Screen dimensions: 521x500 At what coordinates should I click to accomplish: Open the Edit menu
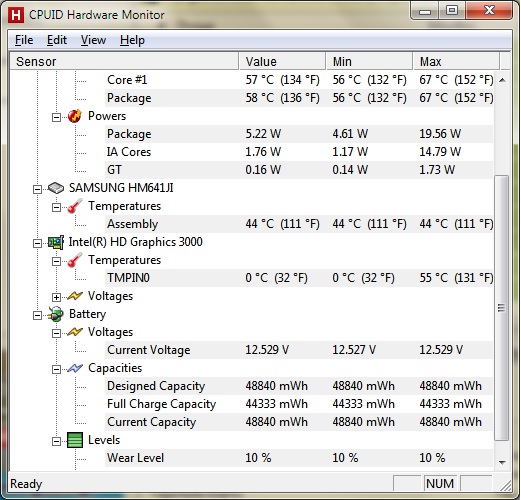click(57, 40)
